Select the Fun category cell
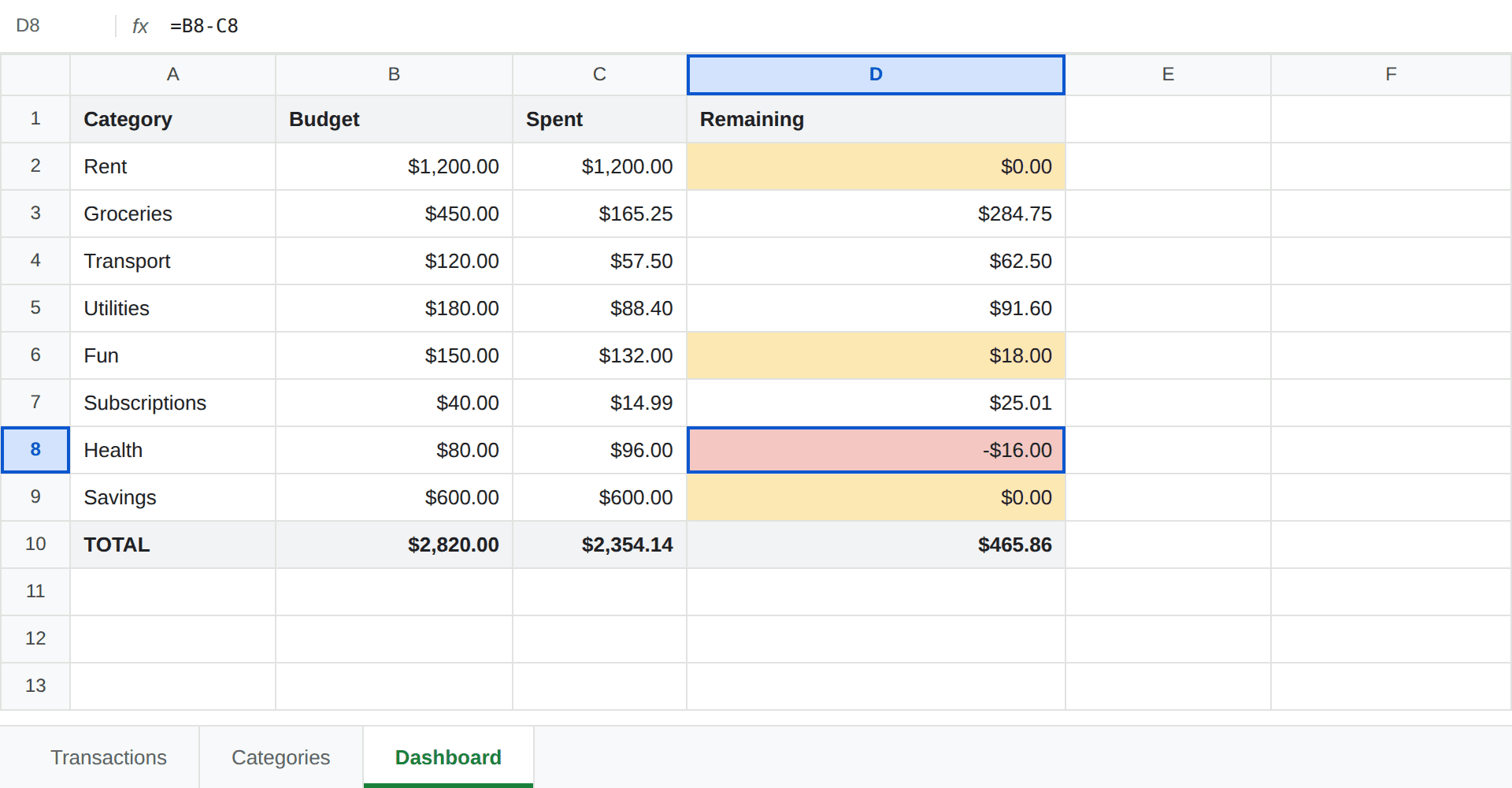The height and width of the screenshot is (788, 1512). pos(173,355)
